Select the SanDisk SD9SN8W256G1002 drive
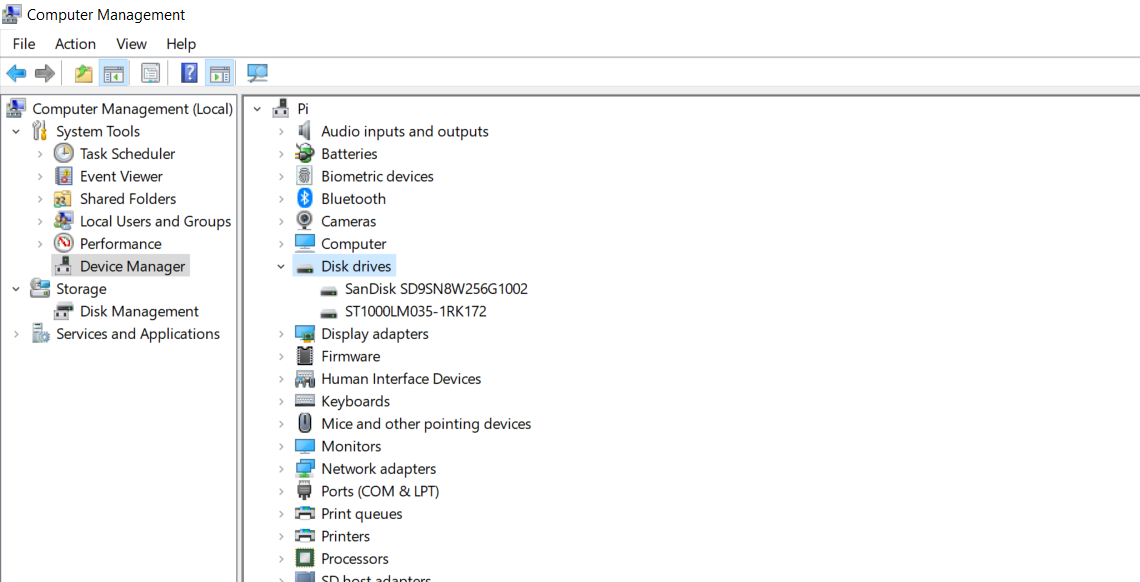This screenshot has width=1140, height=582. pos(436,288)
